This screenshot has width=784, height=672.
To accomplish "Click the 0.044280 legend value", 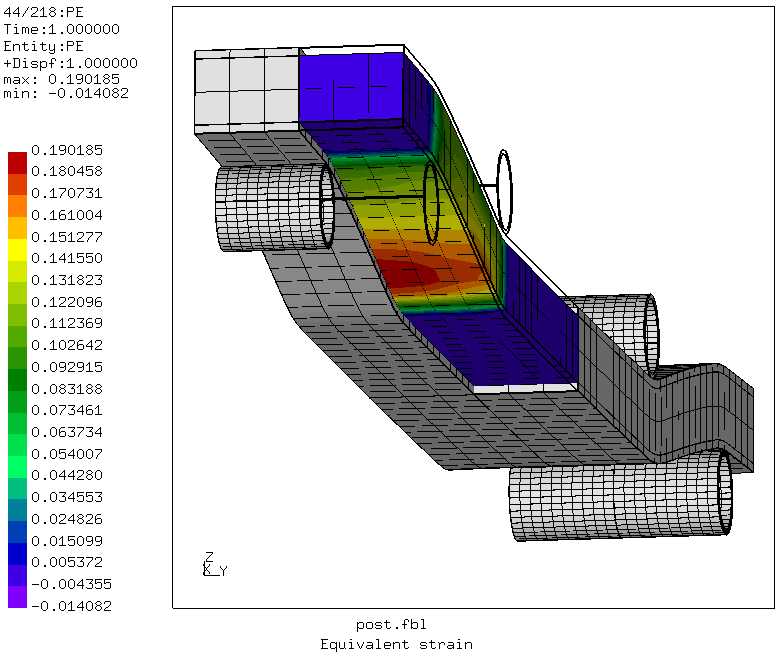I will click(x=67, y=475).
